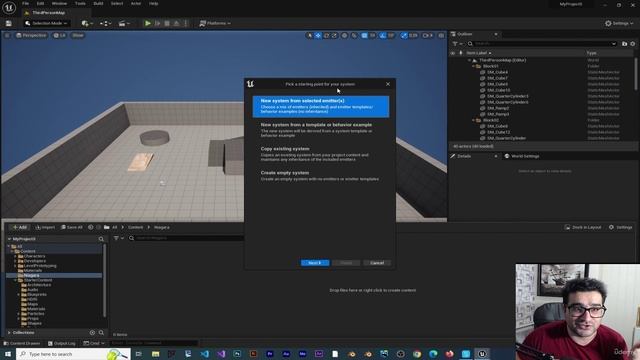
Task: Toggle the Outliner visibility column eye header
Action: coord(453,53)
